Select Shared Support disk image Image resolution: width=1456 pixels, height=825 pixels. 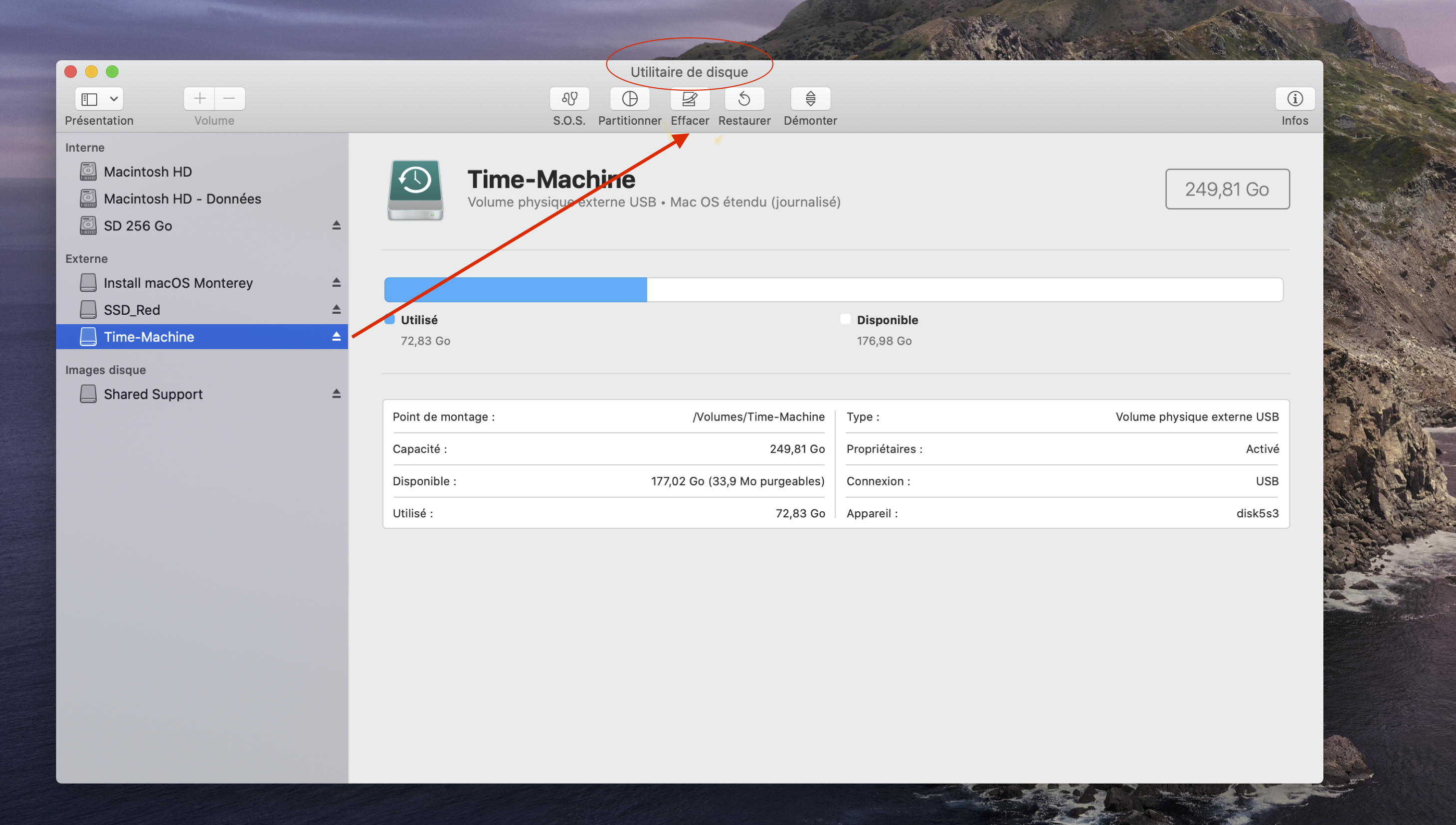(x=153, y=394)
